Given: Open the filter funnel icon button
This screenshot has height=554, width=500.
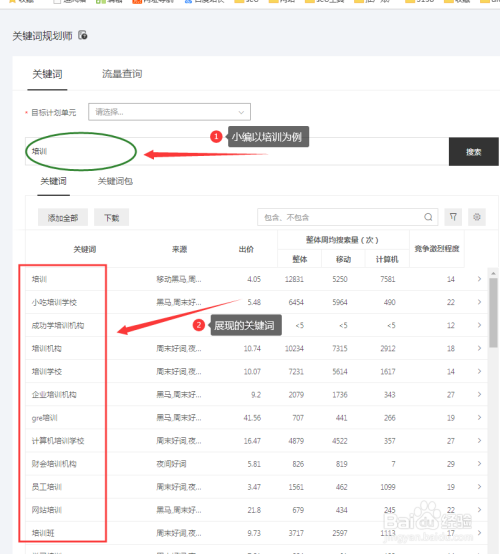Looking at the screenshot, I should point(453,217).
